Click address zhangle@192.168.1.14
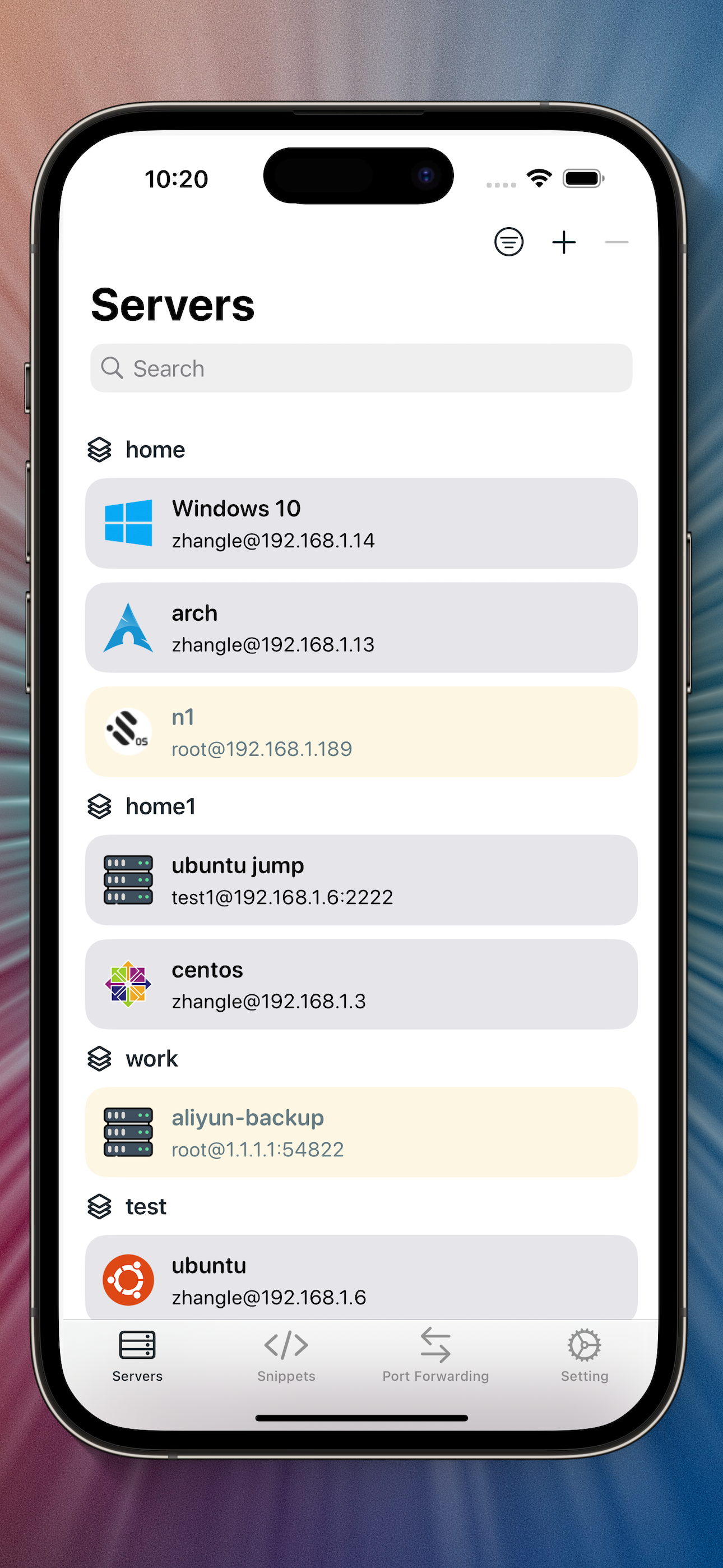 (x=274, y=541)
